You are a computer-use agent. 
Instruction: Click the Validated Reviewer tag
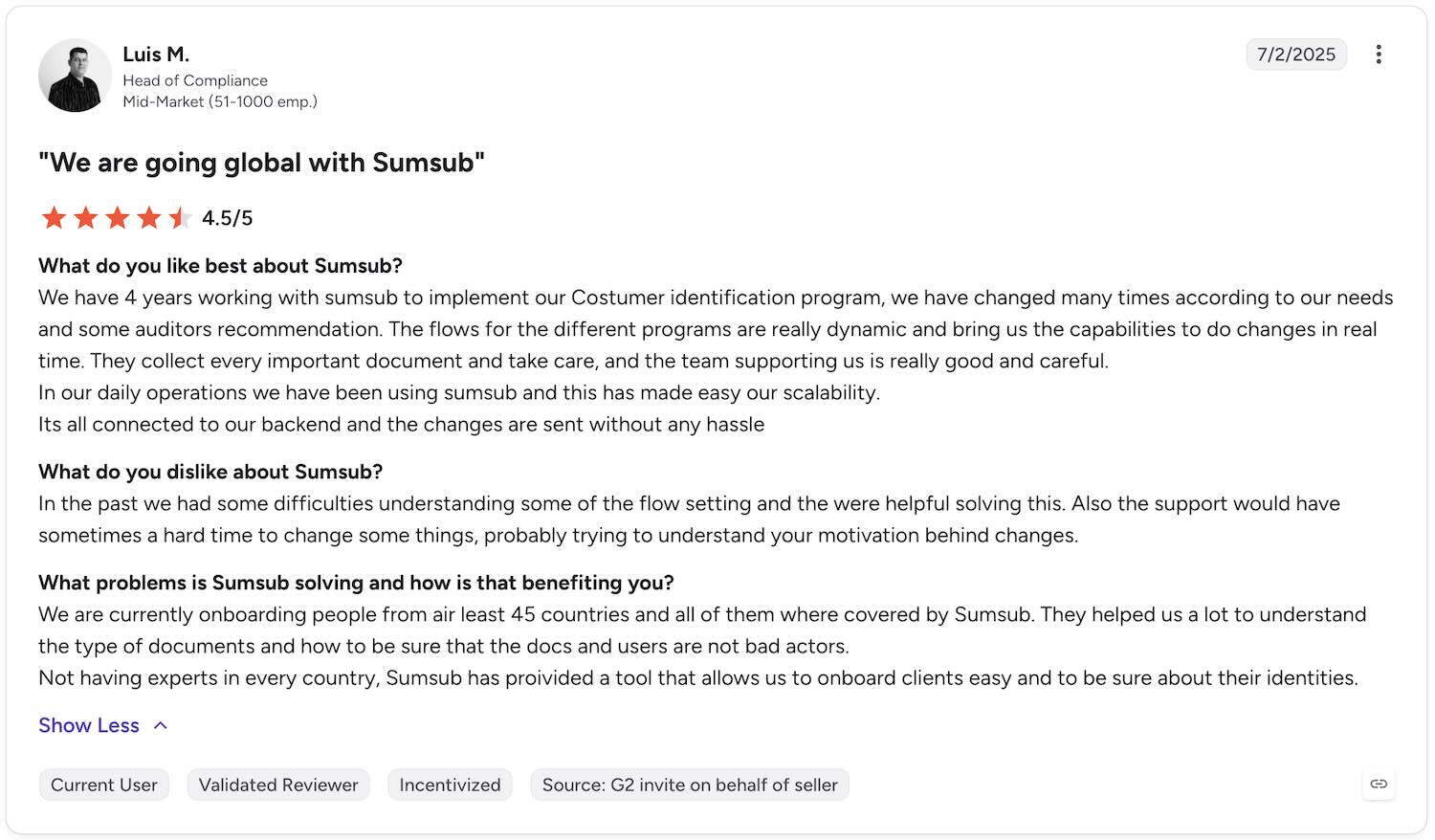[x=278, y=785]
